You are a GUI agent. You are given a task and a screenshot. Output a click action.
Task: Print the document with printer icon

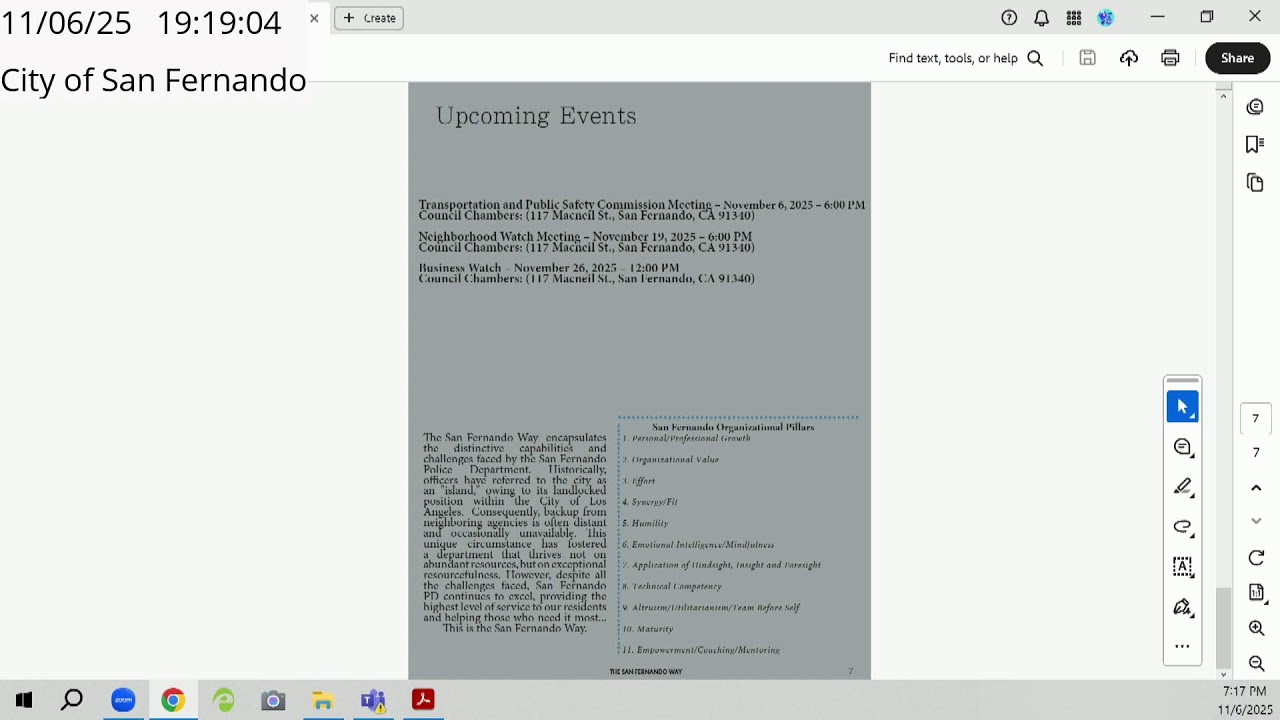[x=1170, y=58]
